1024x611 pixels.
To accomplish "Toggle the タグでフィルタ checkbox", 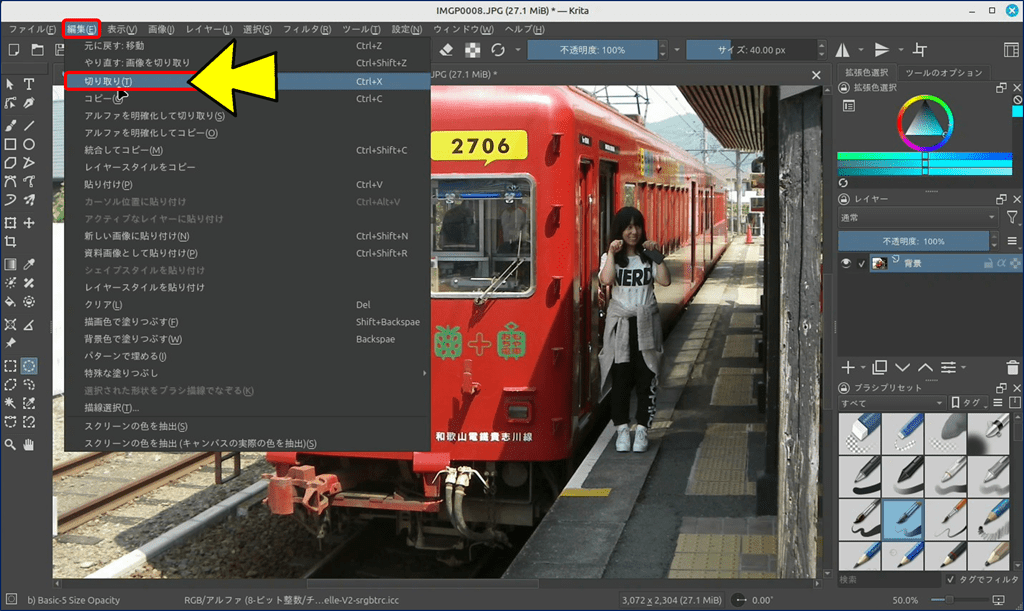I will pos(949,580).
